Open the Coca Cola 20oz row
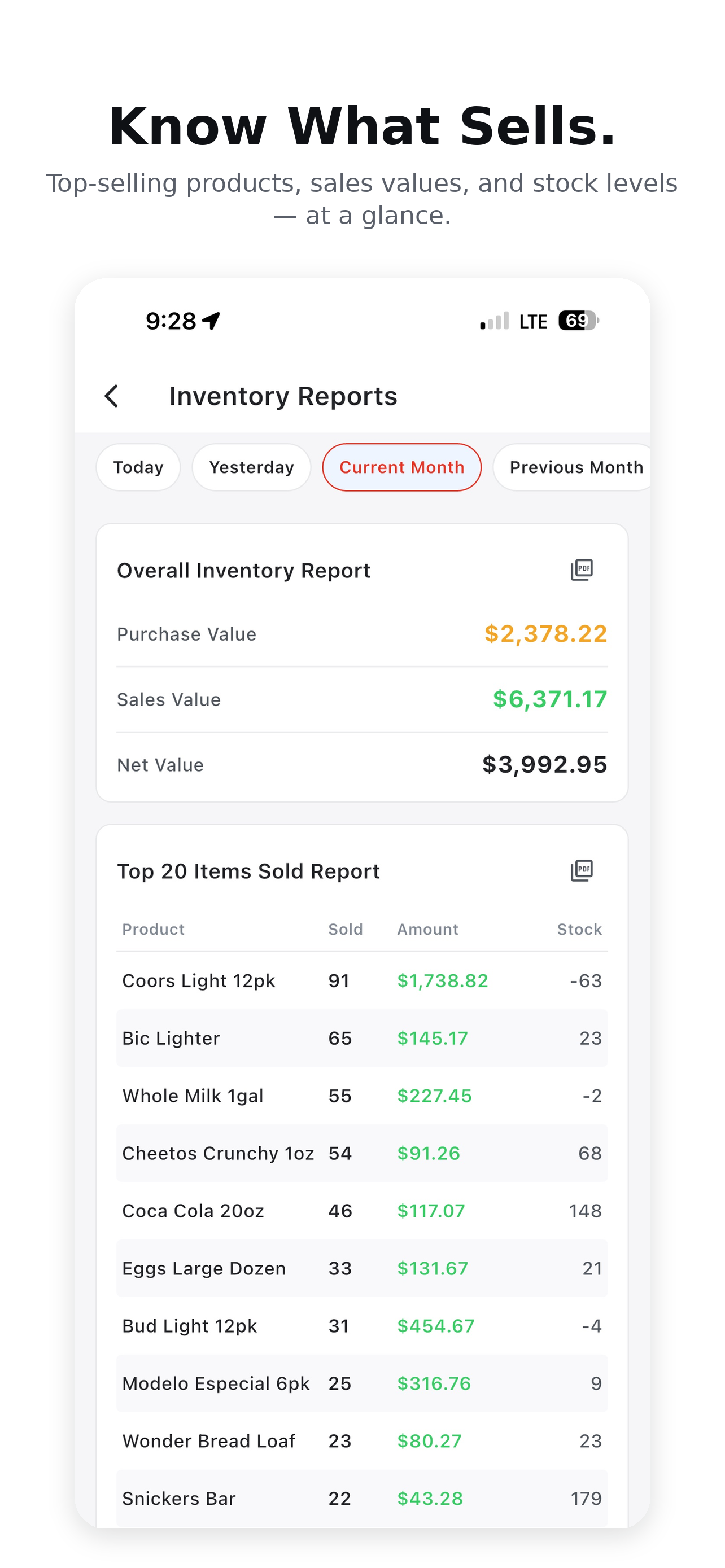The image size is (725, 1568). point(362,1211)
